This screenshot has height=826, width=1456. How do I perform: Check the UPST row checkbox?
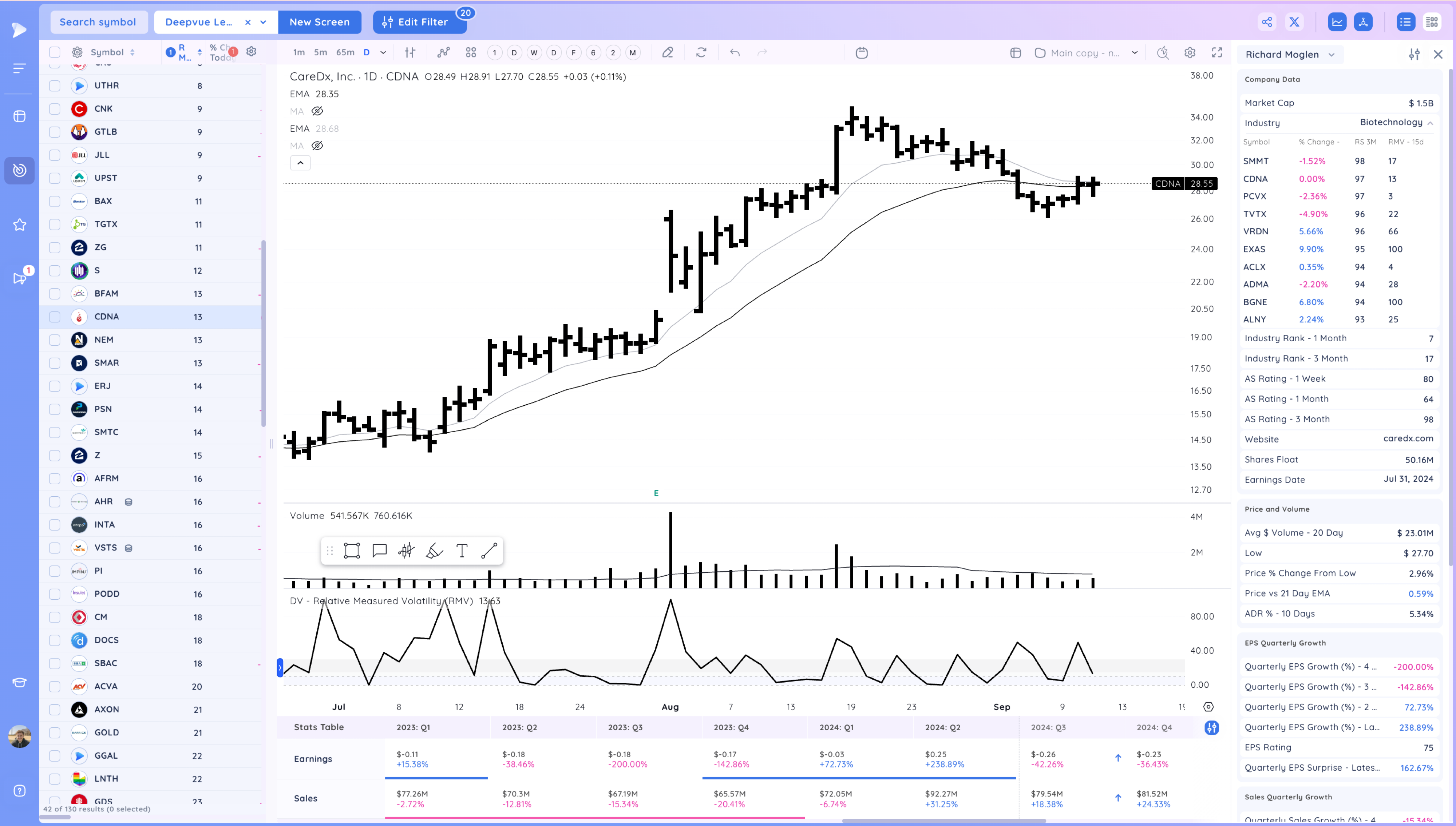tap(55, 178)
